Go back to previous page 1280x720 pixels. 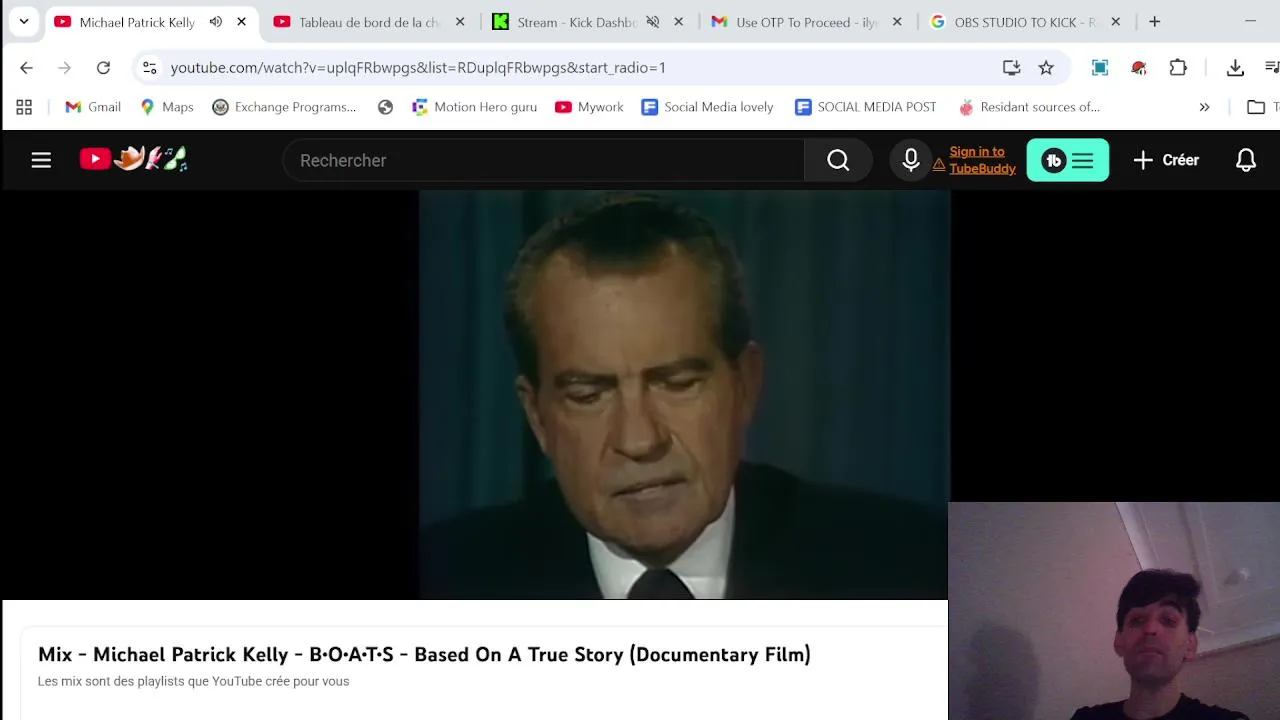tap(27, 67)
